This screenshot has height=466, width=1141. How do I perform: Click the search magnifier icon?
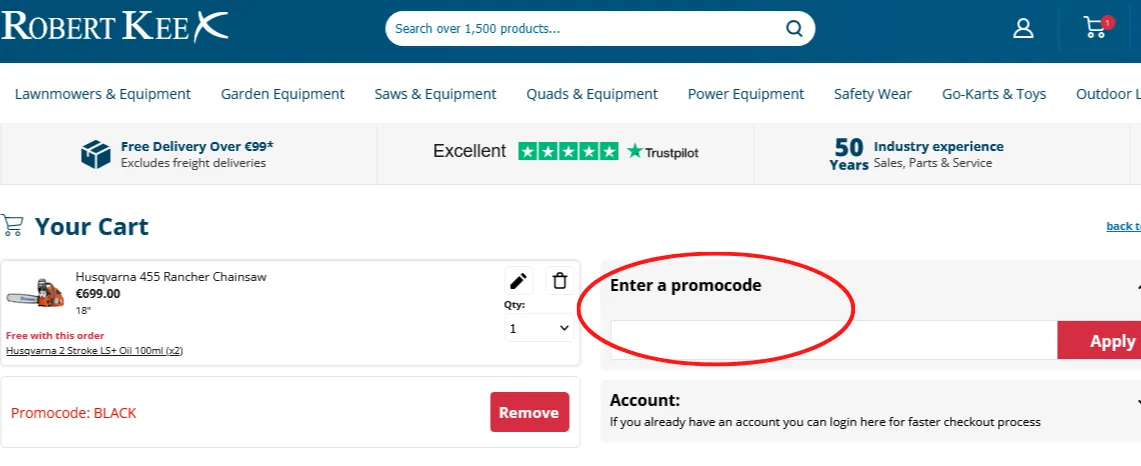tap(794, 29)
